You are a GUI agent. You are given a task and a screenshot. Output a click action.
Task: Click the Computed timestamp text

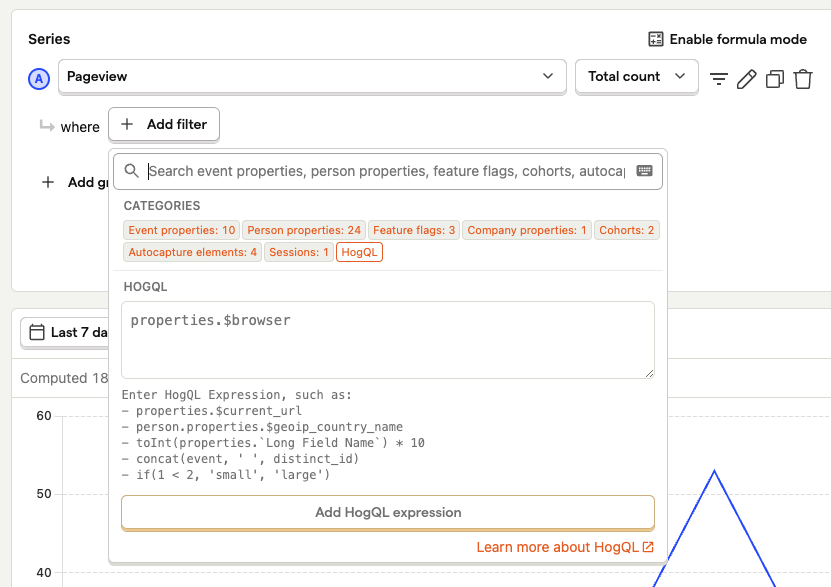[x=64, y=378]
